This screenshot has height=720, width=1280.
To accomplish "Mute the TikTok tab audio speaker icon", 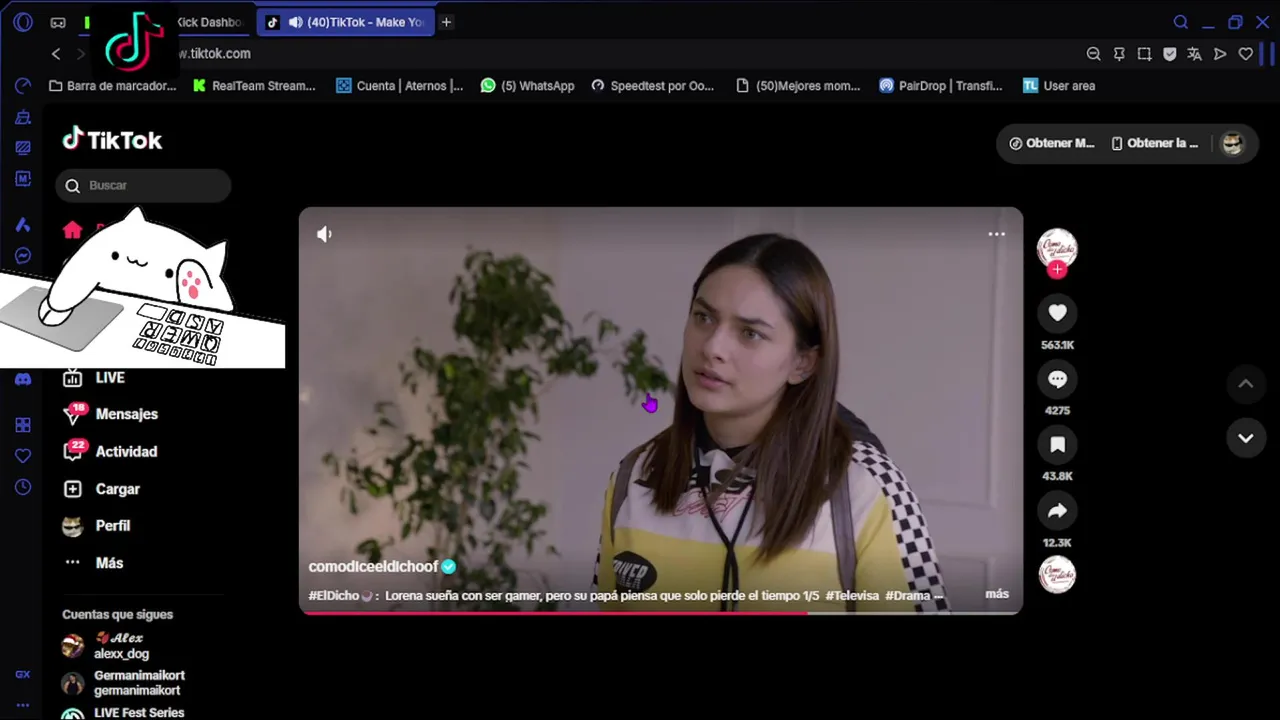I will point(295,22).
